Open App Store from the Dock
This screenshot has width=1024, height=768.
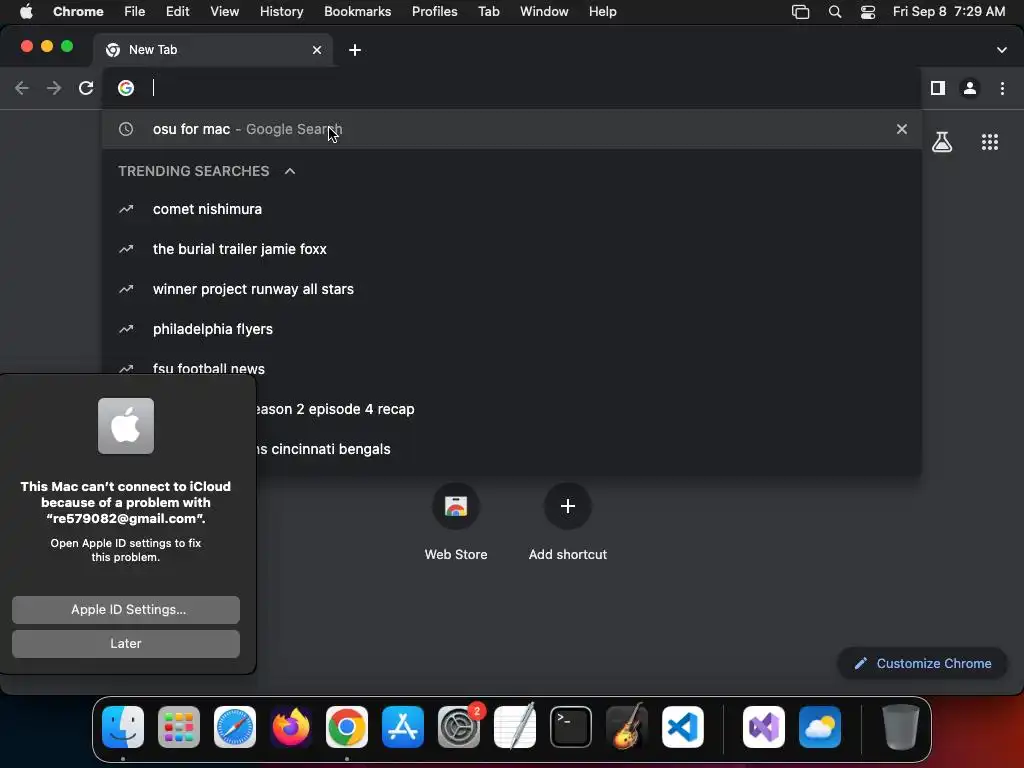click(x=403, y=727)
